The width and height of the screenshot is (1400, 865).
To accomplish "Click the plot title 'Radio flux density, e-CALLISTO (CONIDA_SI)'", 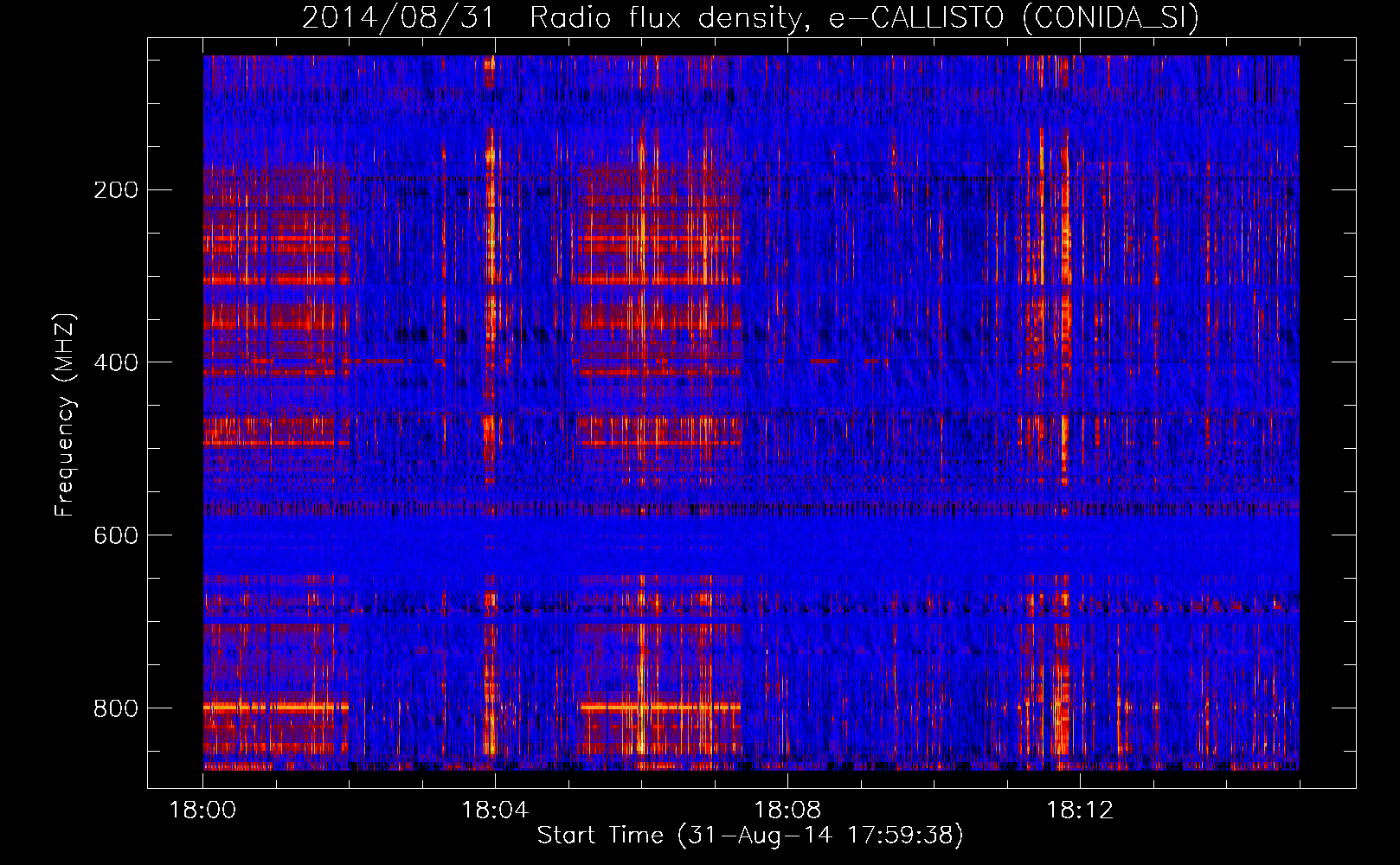I will coord(864,17).
